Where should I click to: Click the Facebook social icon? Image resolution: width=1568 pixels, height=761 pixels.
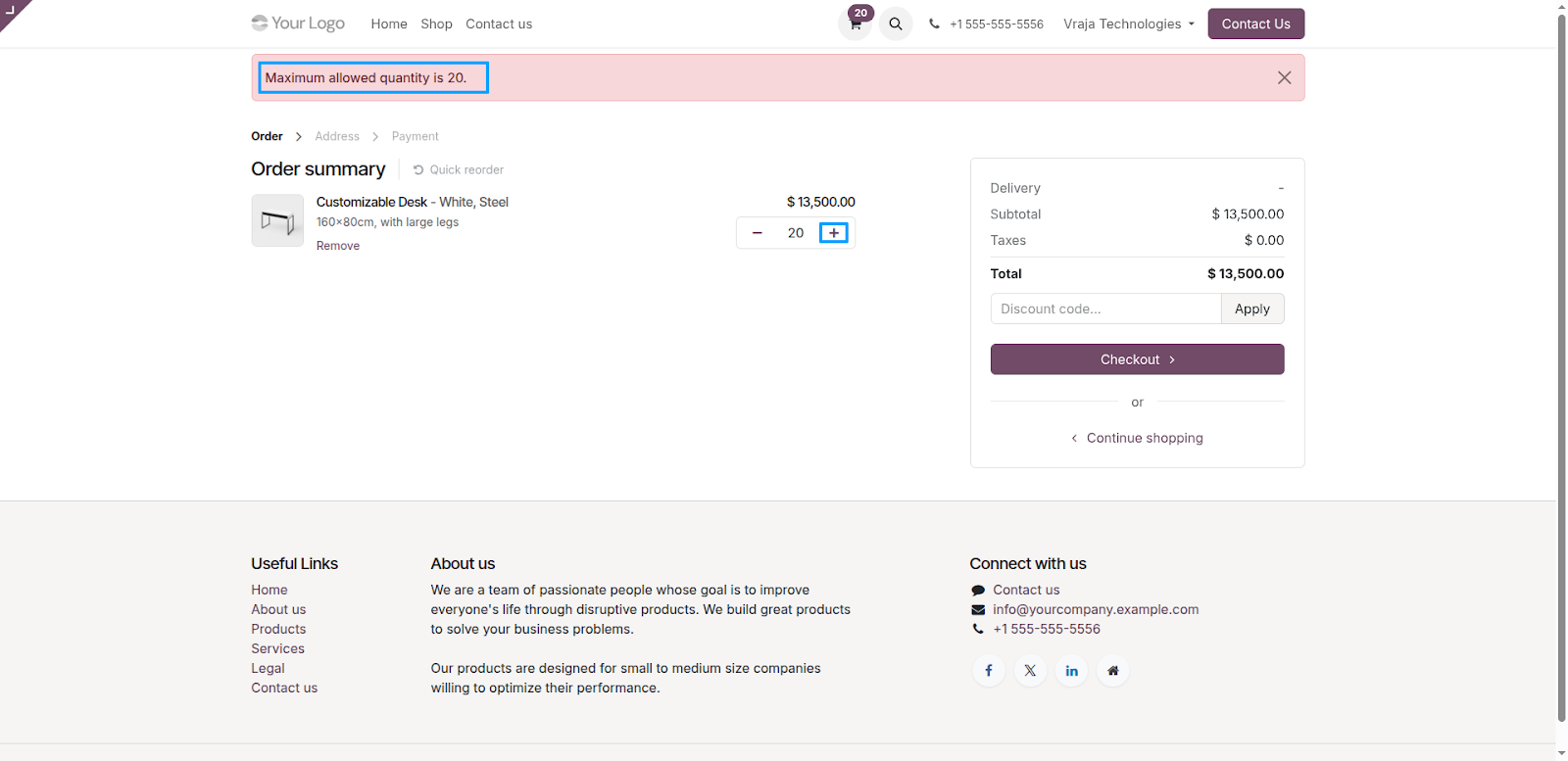(x=989, y=671)
